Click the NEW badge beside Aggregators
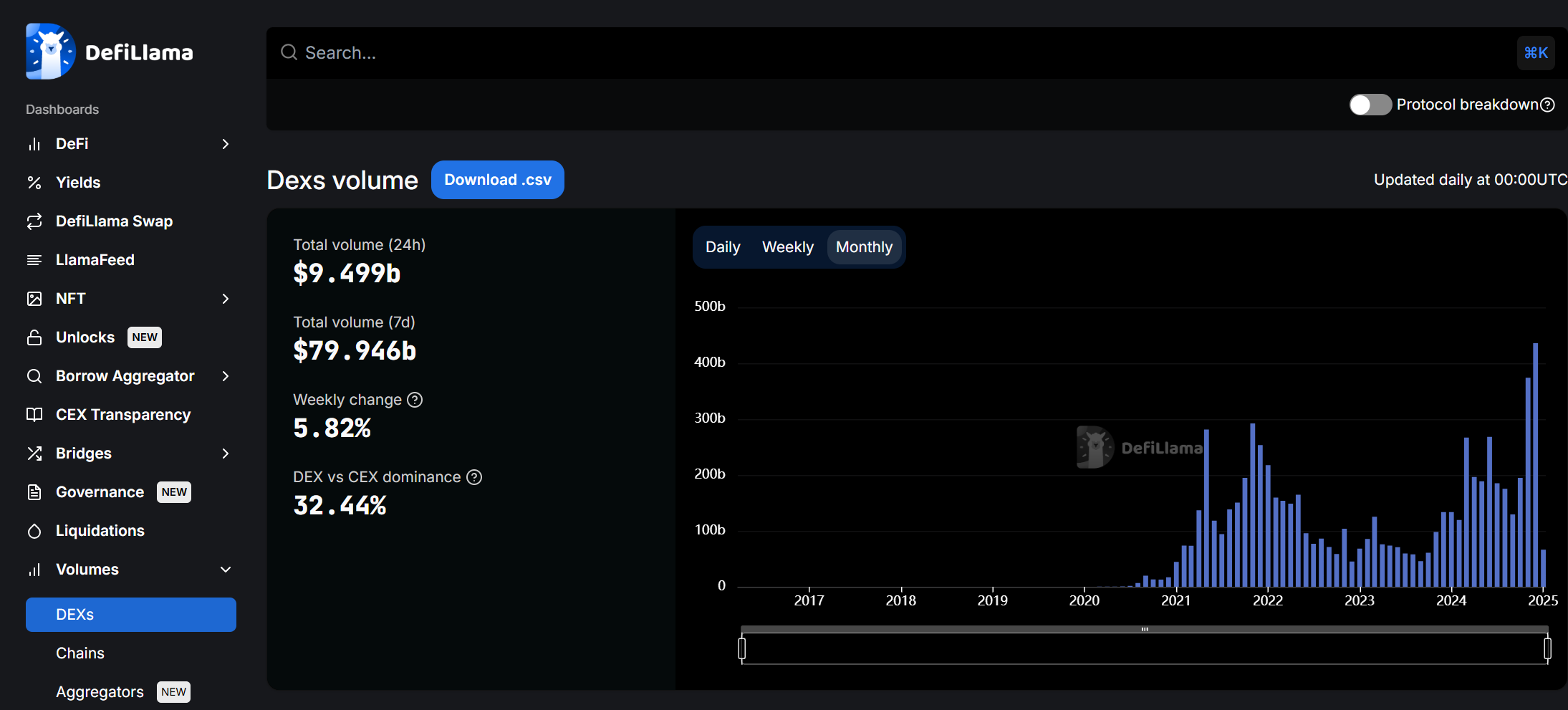Viewport: 1568px width, 710px height. (173, 692)
